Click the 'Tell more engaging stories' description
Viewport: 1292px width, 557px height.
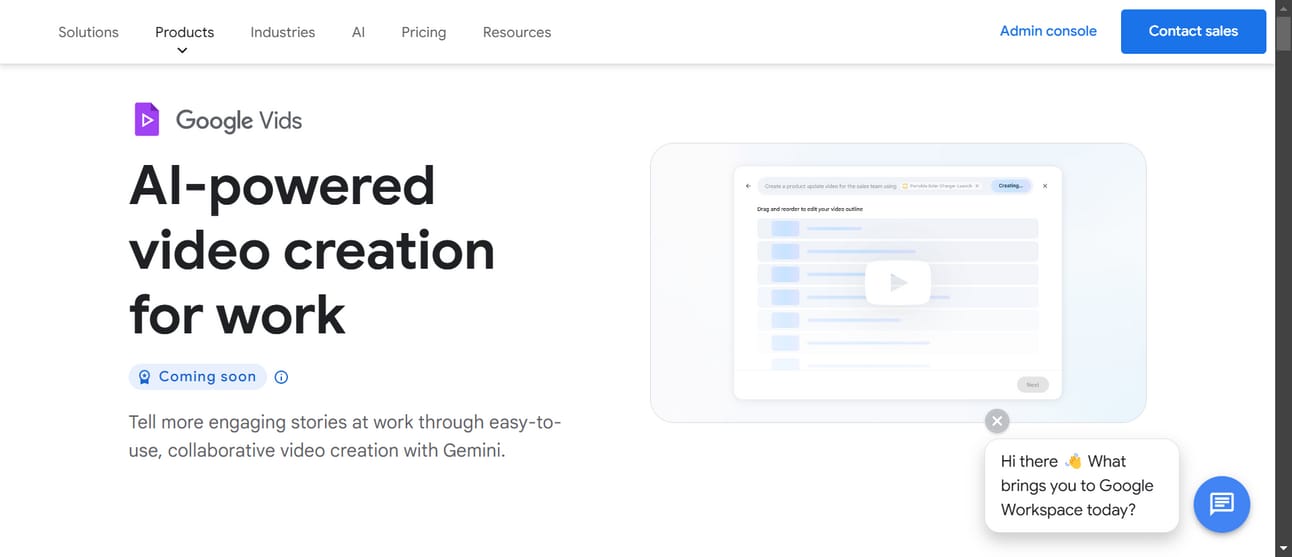click(345, 436)
